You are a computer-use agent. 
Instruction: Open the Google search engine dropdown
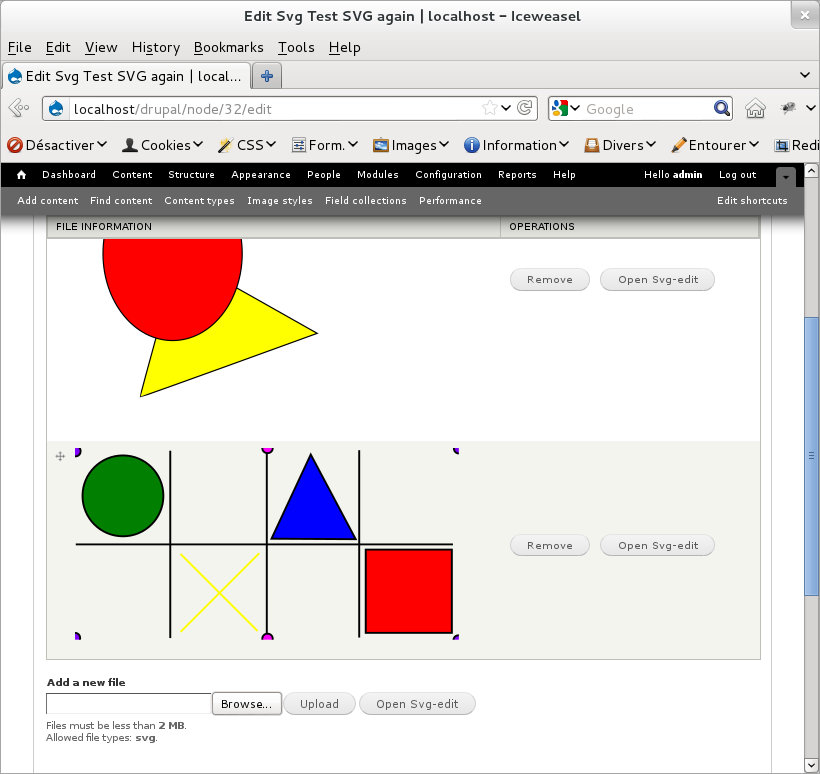[564, 109]
